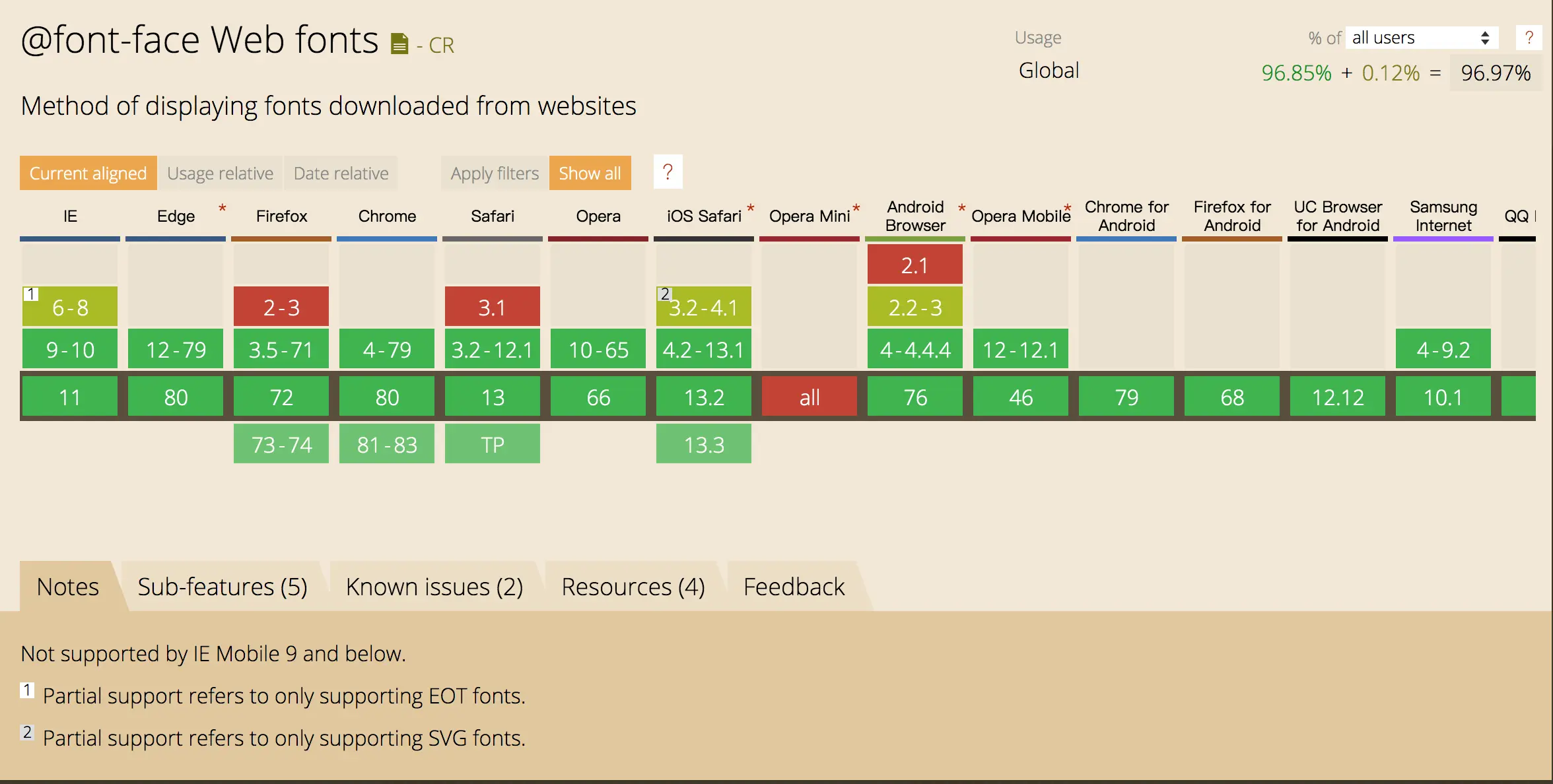Click the spec document icon beside title
This screenshot has height=784, width=1553.
coord(399,44)
